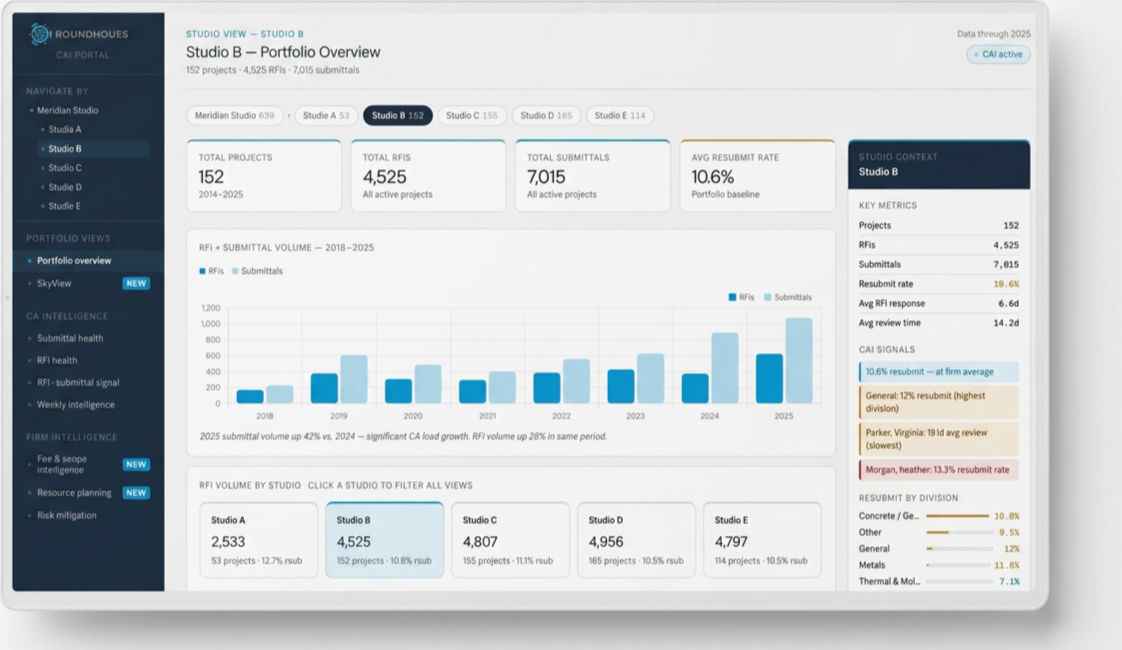The width and height of the screenshot is (1122, 650).
Task: Select Studio E in sidebar
Action: tap(64, 206)
